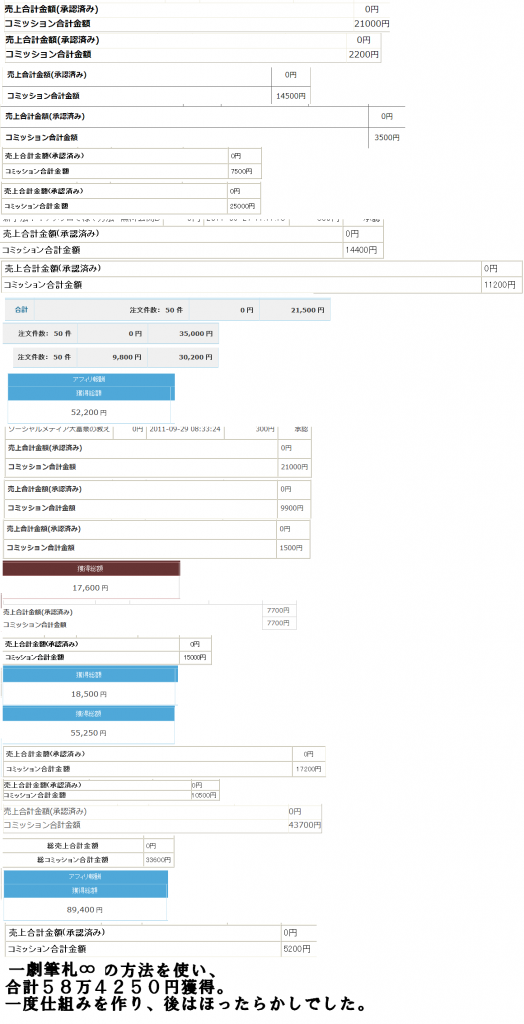This screenshot has height=1024, width=524.
Task: Click the 9,800円 sales amount
Action: click(127, 357)
